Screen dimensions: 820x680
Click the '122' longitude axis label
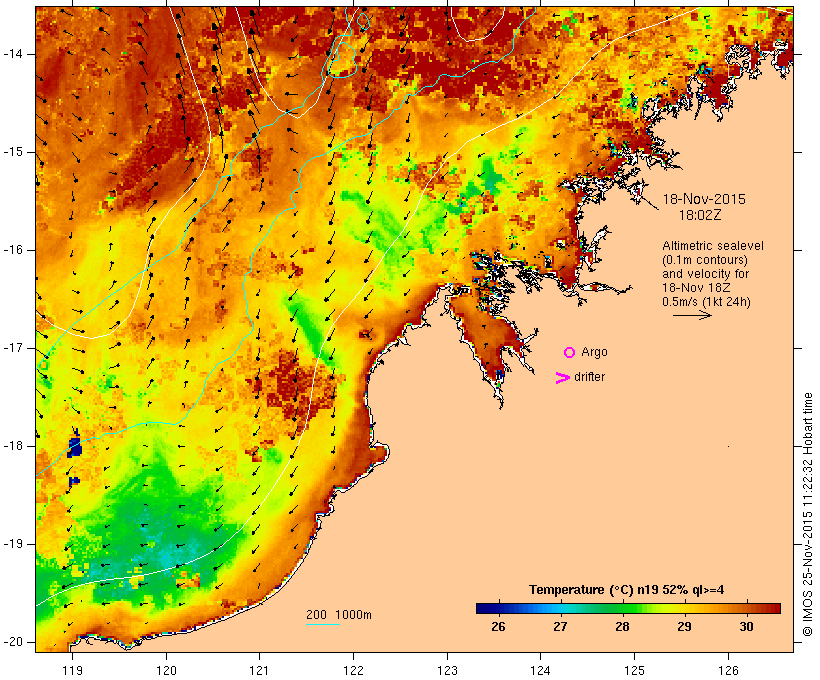pos(354,670)
